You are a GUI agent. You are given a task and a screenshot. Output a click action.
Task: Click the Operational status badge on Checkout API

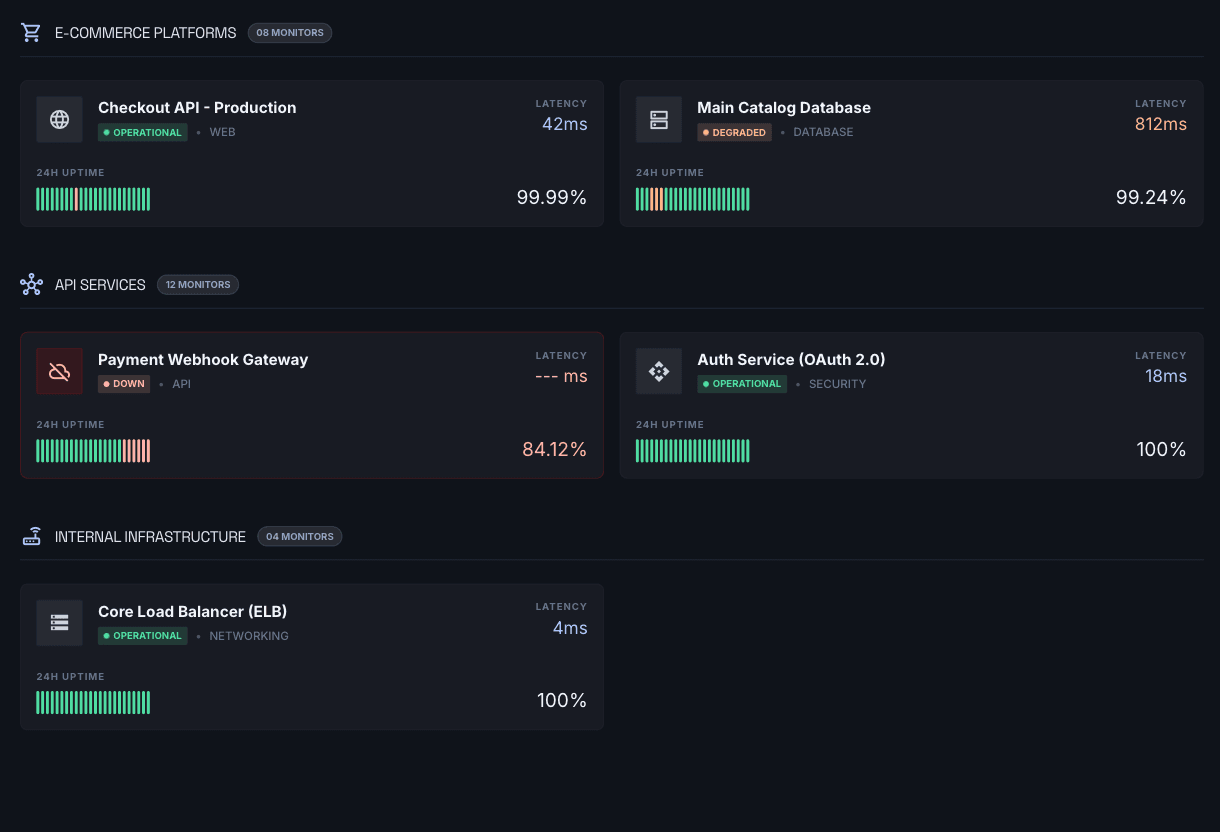click(143, 132)
